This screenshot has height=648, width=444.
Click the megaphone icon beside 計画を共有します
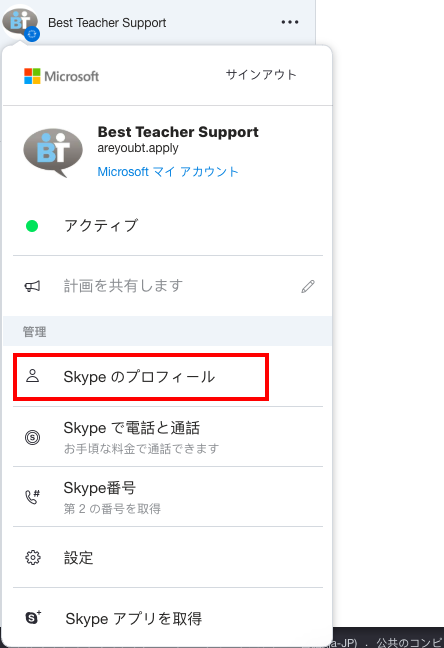(x=32, y=286)
